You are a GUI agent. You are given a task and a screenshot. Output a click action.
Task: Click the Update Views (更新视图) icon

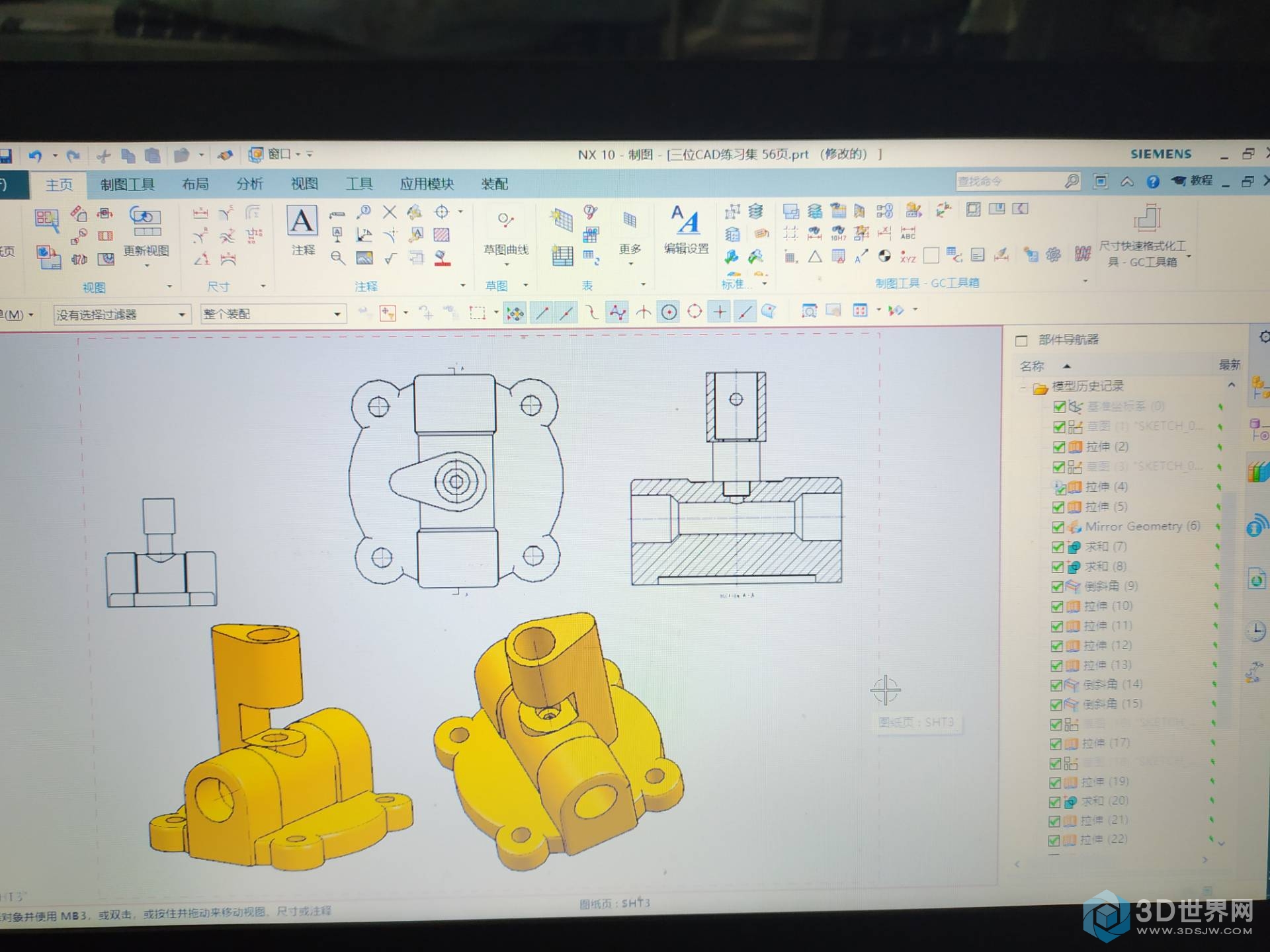point(146,222)
